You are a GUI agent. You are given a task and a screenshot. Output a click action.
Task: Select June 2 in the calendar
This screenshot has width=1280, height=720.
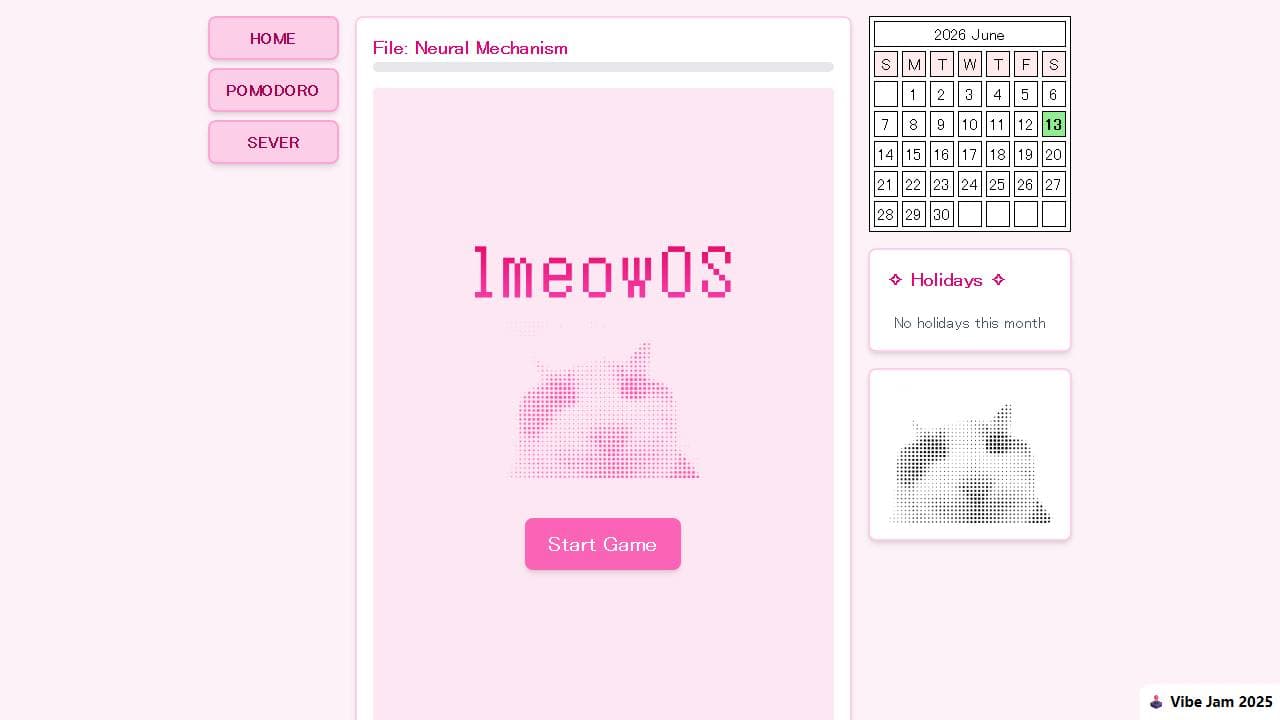(x=942, y=94)
